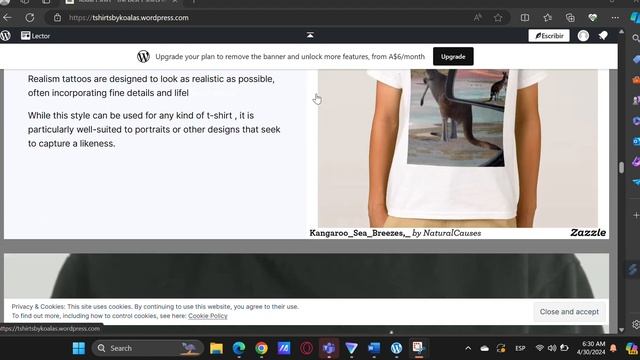The width and height of the screenshot is (640, 360).
Task: Open the Lector reader link
Action: [36, 36]
